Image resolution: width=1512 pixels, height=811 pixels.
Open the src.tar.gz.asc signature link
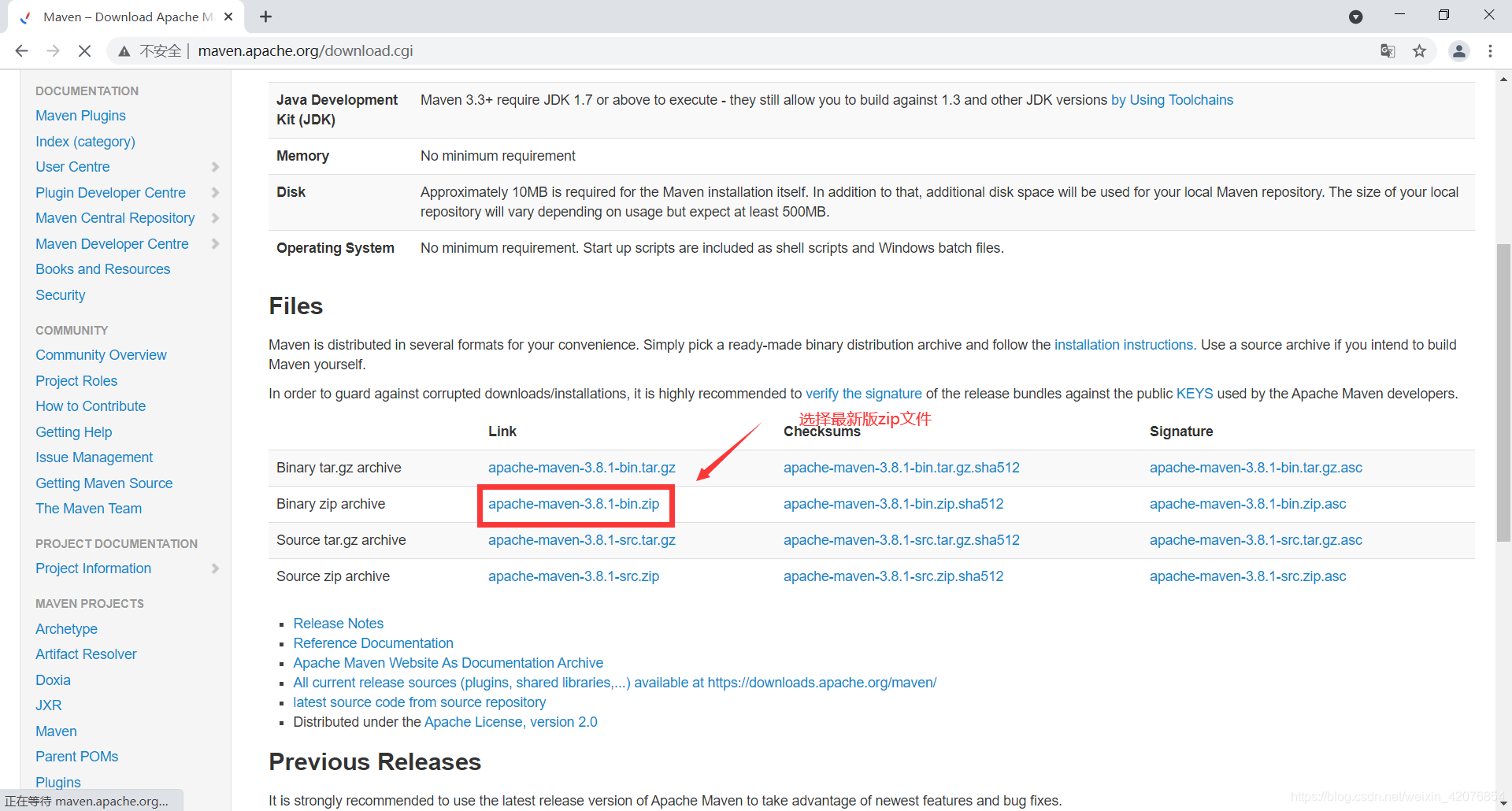coord(1255,540)
